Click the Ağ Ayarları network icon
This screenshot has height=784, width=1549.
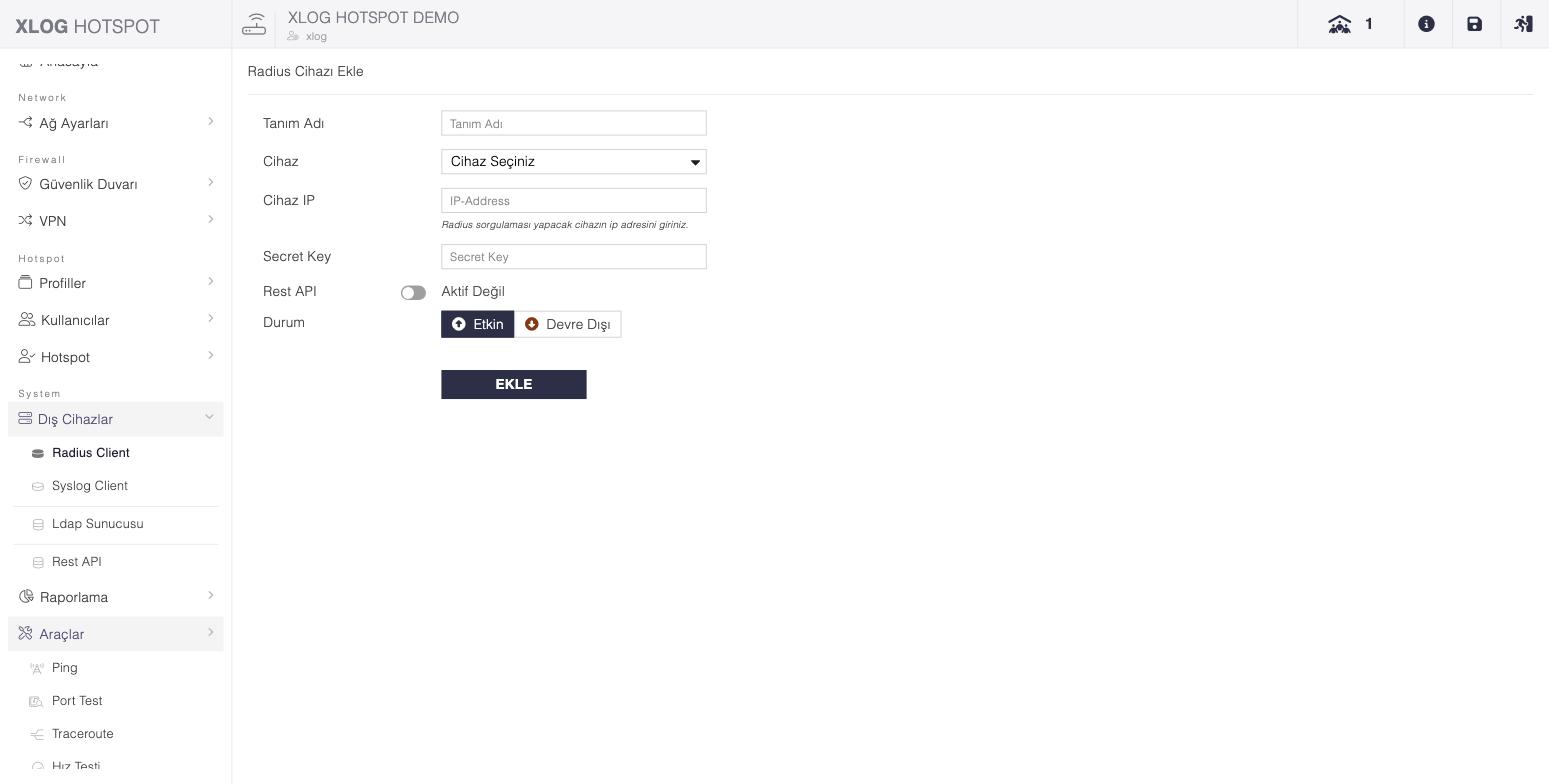click(26, 122)
